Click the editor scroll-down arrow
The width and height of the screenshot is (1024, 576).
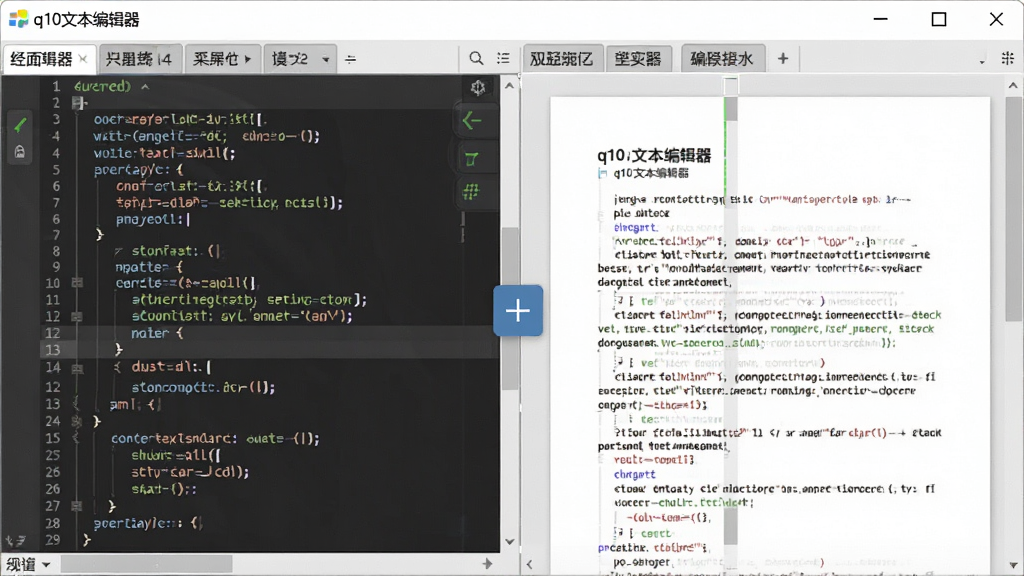click(x=510, y=541)
